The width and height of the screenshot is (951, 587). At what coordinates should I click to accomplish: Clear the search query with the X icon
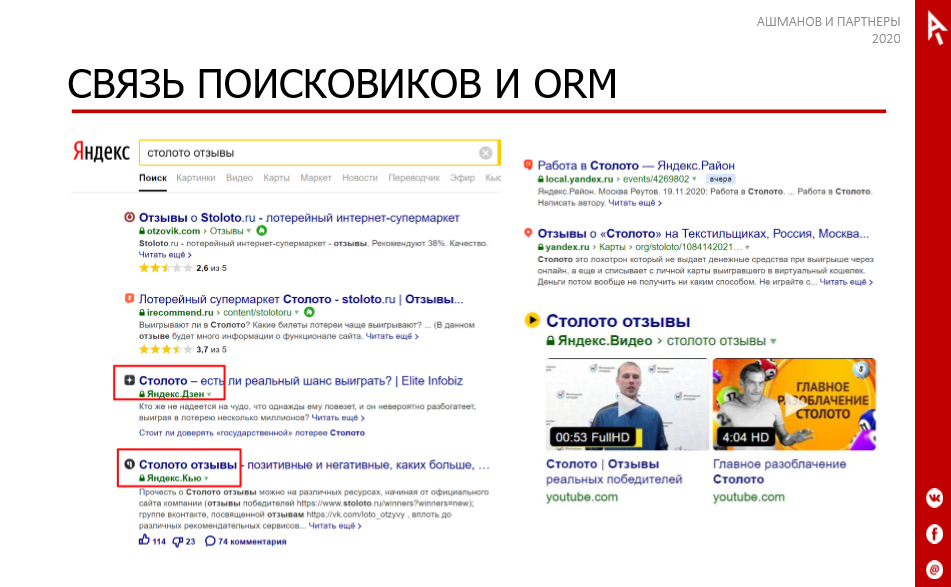pyautogui.click(x=485, y=153)
